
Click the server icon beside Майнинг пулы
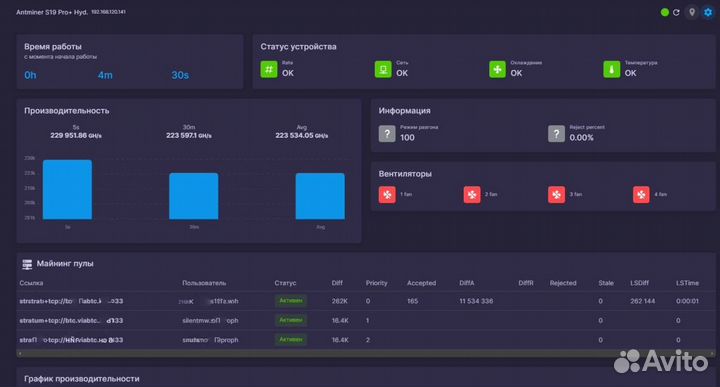tap(27, 264)
